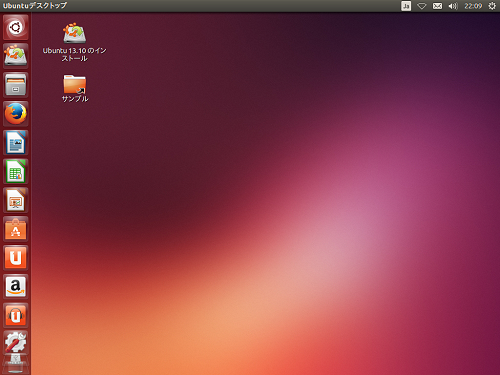Viewport: 500px width, 375px height.
Task: Open Amazon launcher icon
Action: [x=15, y=287]
